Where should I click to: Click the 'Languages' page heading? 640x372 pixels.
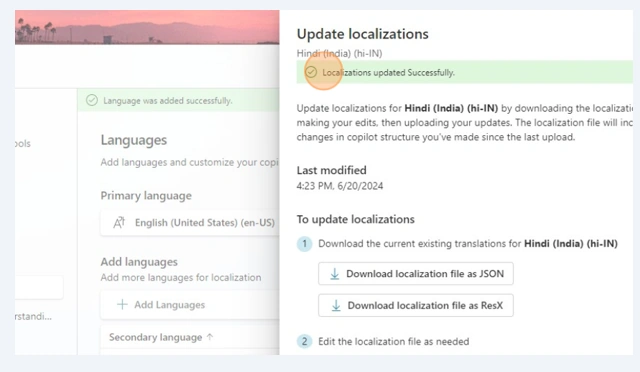(x=134, y=140)
